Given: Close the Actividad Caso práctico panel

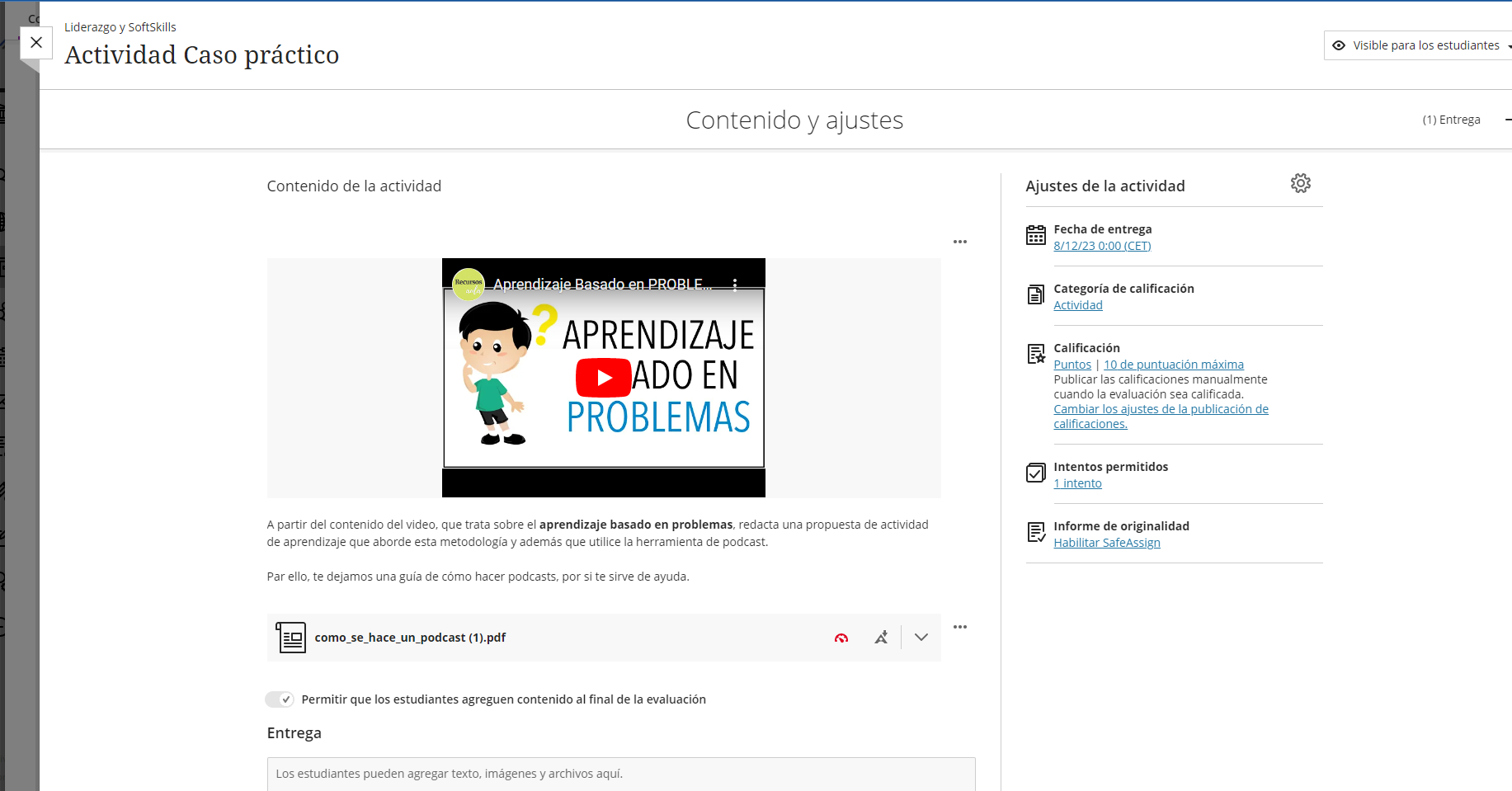Looking at the screenshot, I should (x=36, y=42).
